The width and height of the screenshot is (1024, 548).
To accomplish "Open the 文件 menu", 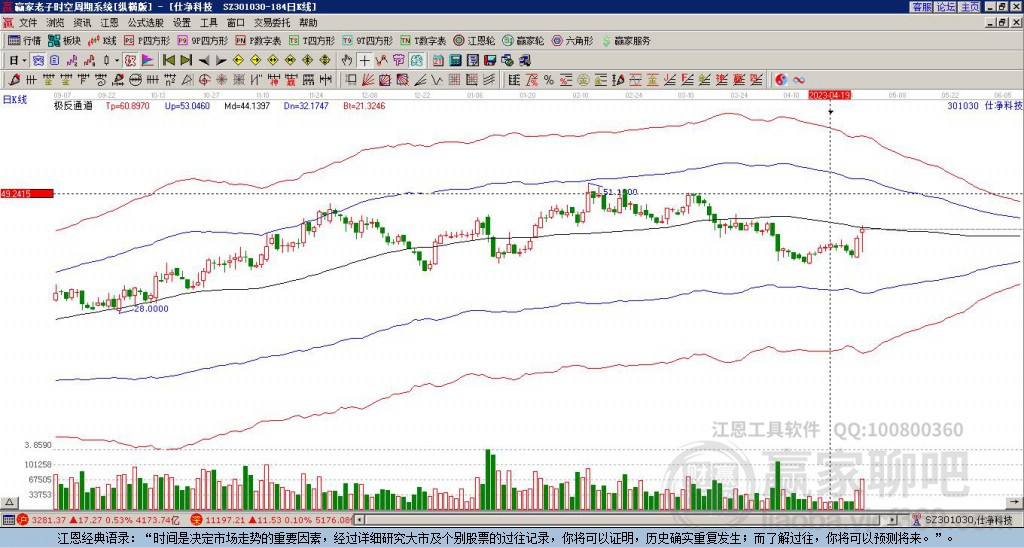I will pyautogui.click(x=28, y=23).
